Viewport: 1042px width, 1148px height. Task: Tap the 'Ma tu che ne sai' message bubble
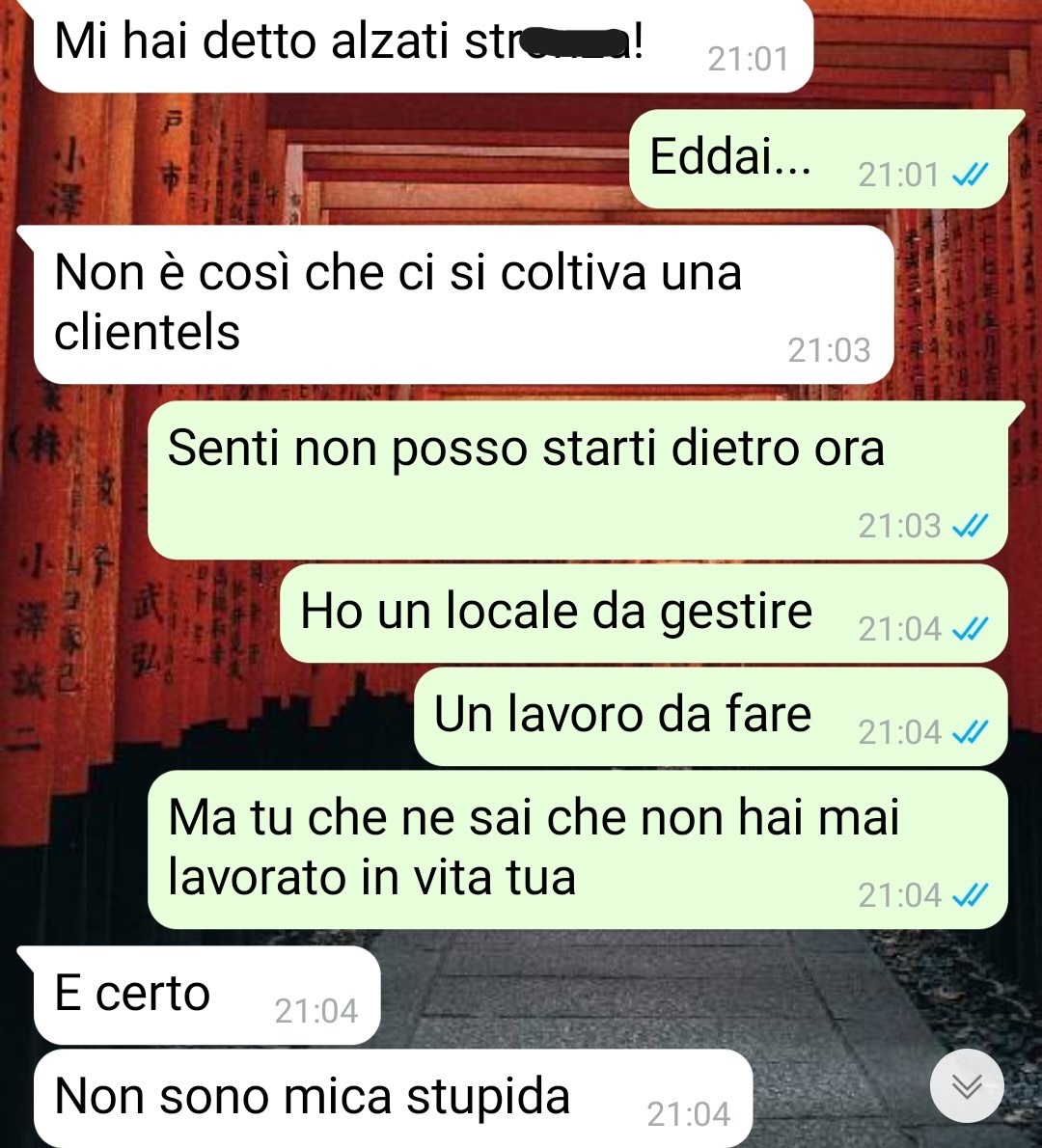[x=578, y=850]
